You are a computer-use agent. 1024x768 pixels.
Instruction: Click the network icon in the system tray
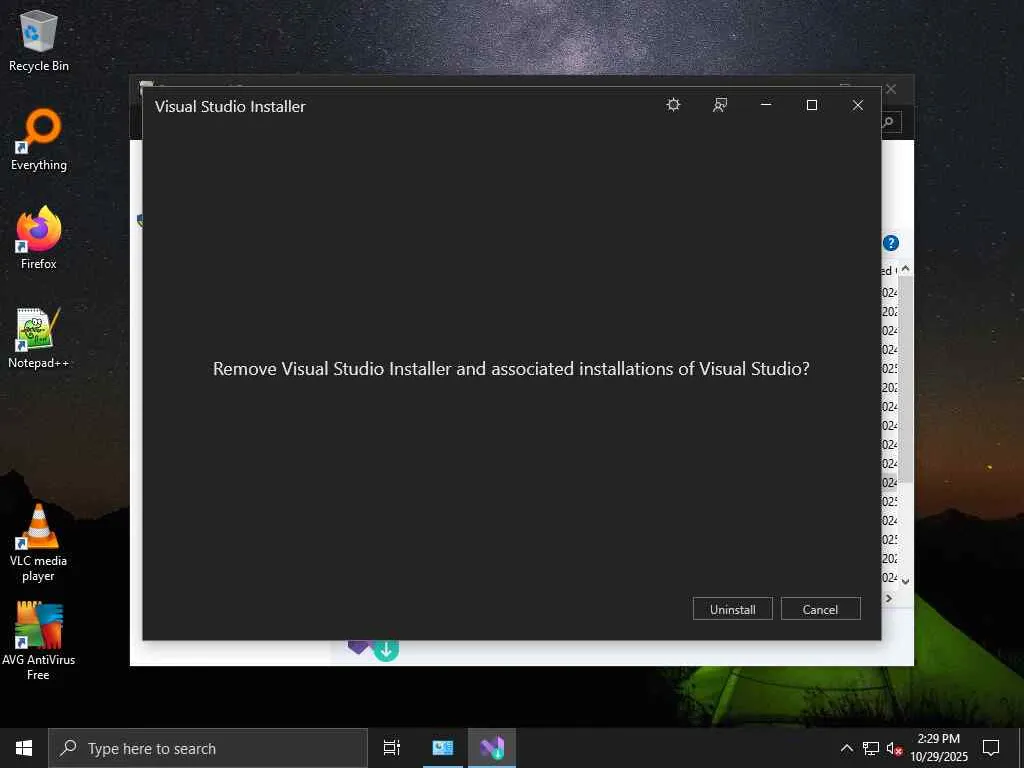871,748
